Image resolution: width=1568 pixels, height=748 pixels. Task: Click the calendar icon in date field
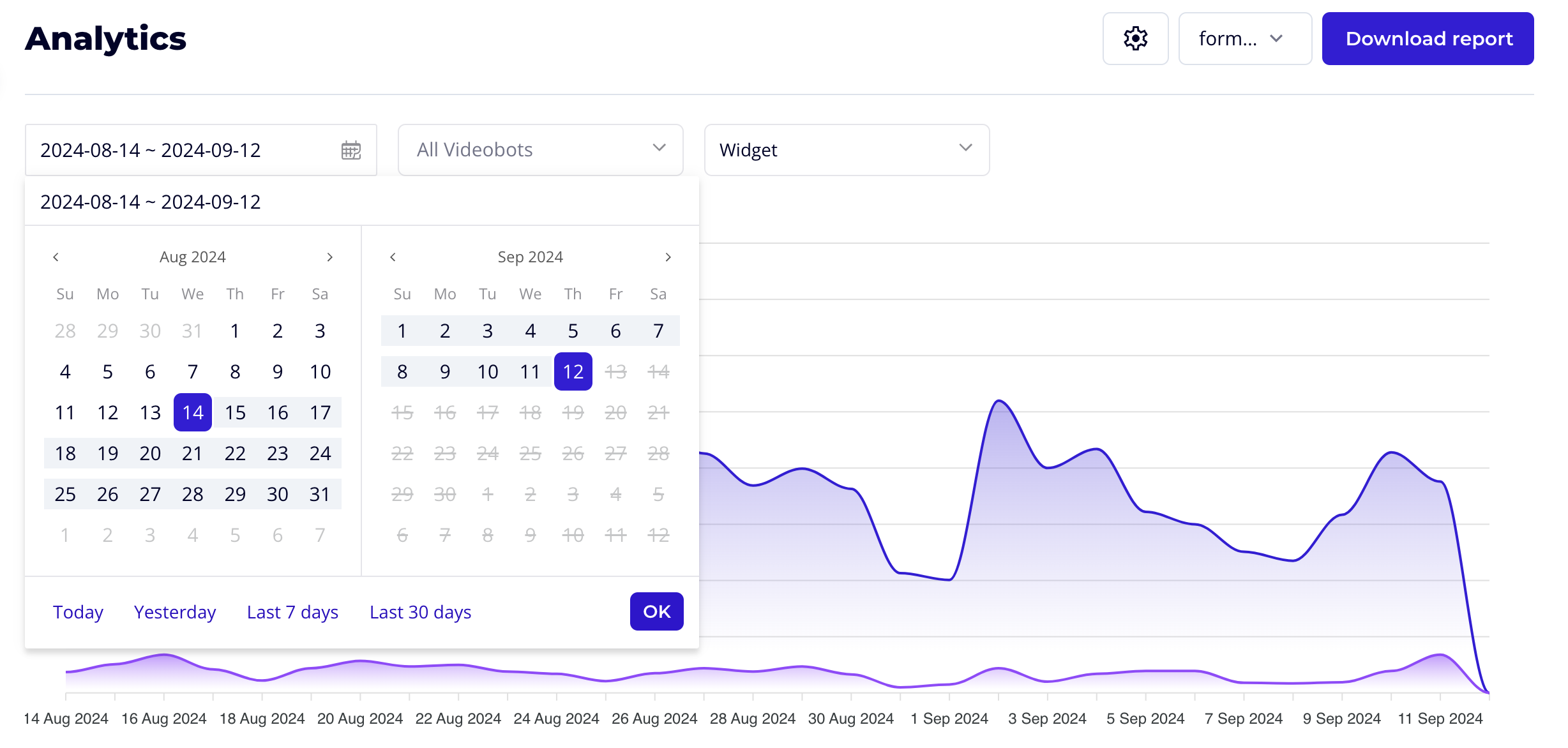coord(351,150)
